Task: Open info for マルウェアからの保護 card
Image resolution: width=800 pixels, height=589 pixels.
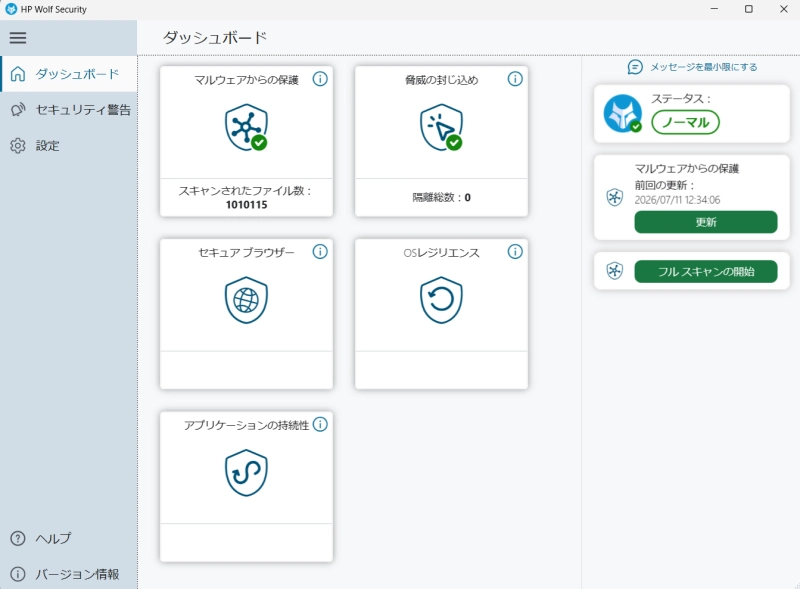Action: point(320,79)
